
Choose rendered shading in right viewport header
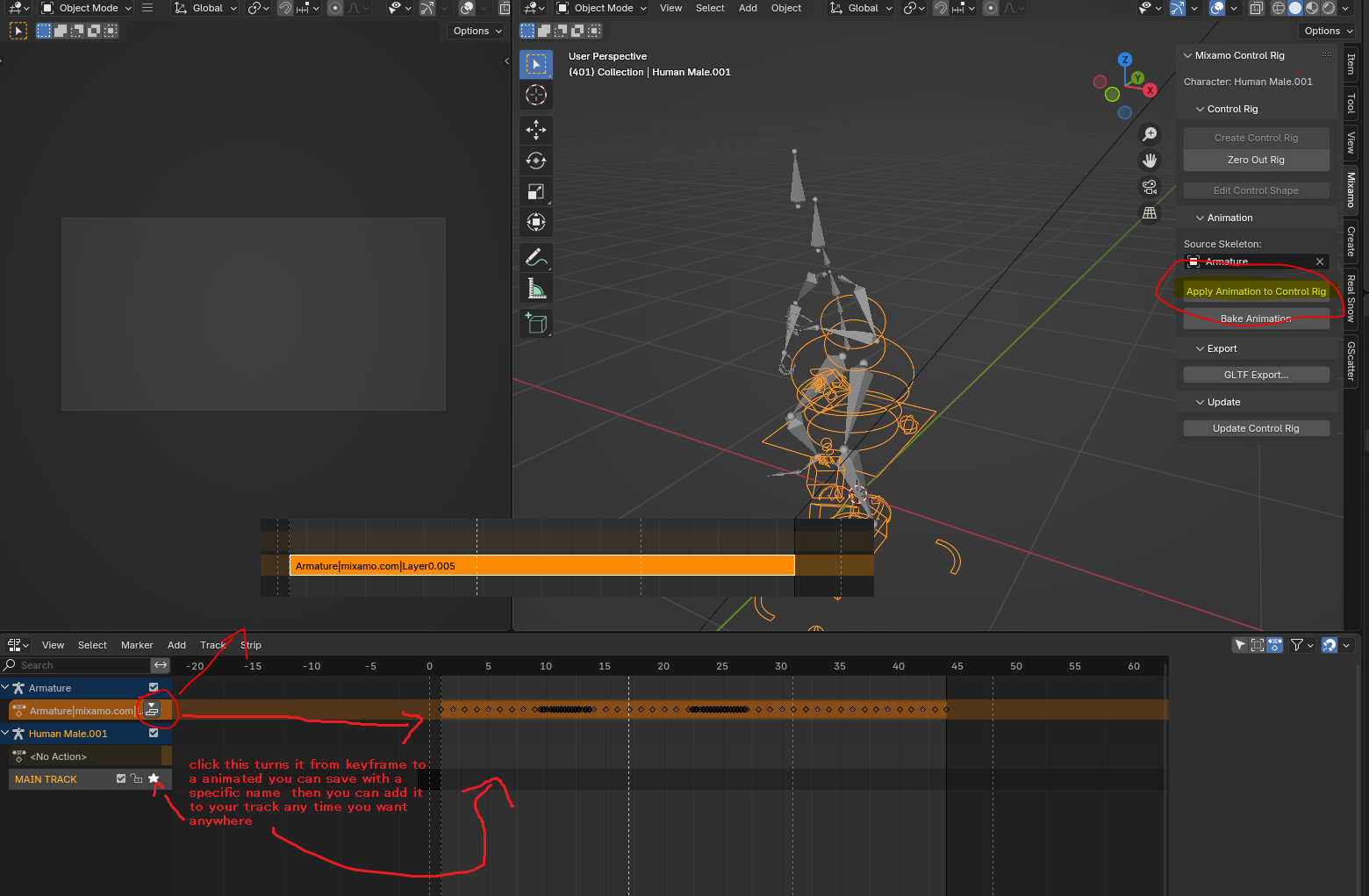point(1329,8)
